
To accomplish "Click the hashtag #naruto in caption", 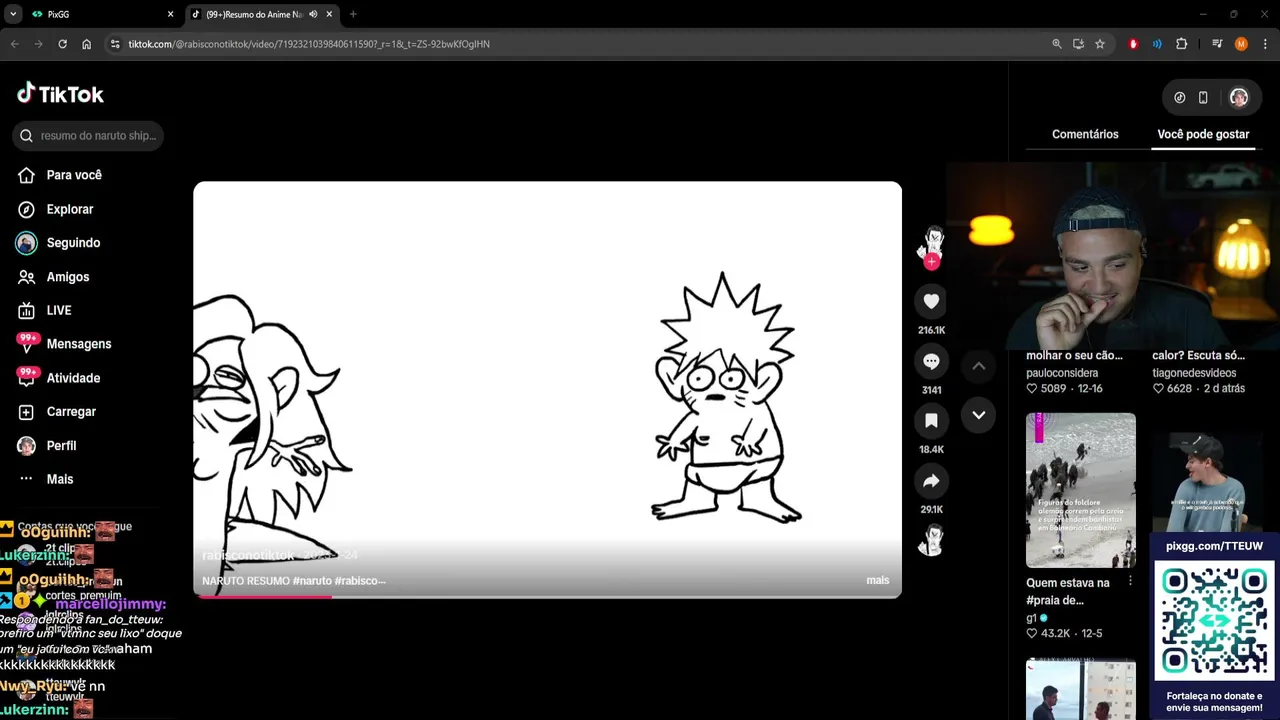I will [x=314, y=581].
